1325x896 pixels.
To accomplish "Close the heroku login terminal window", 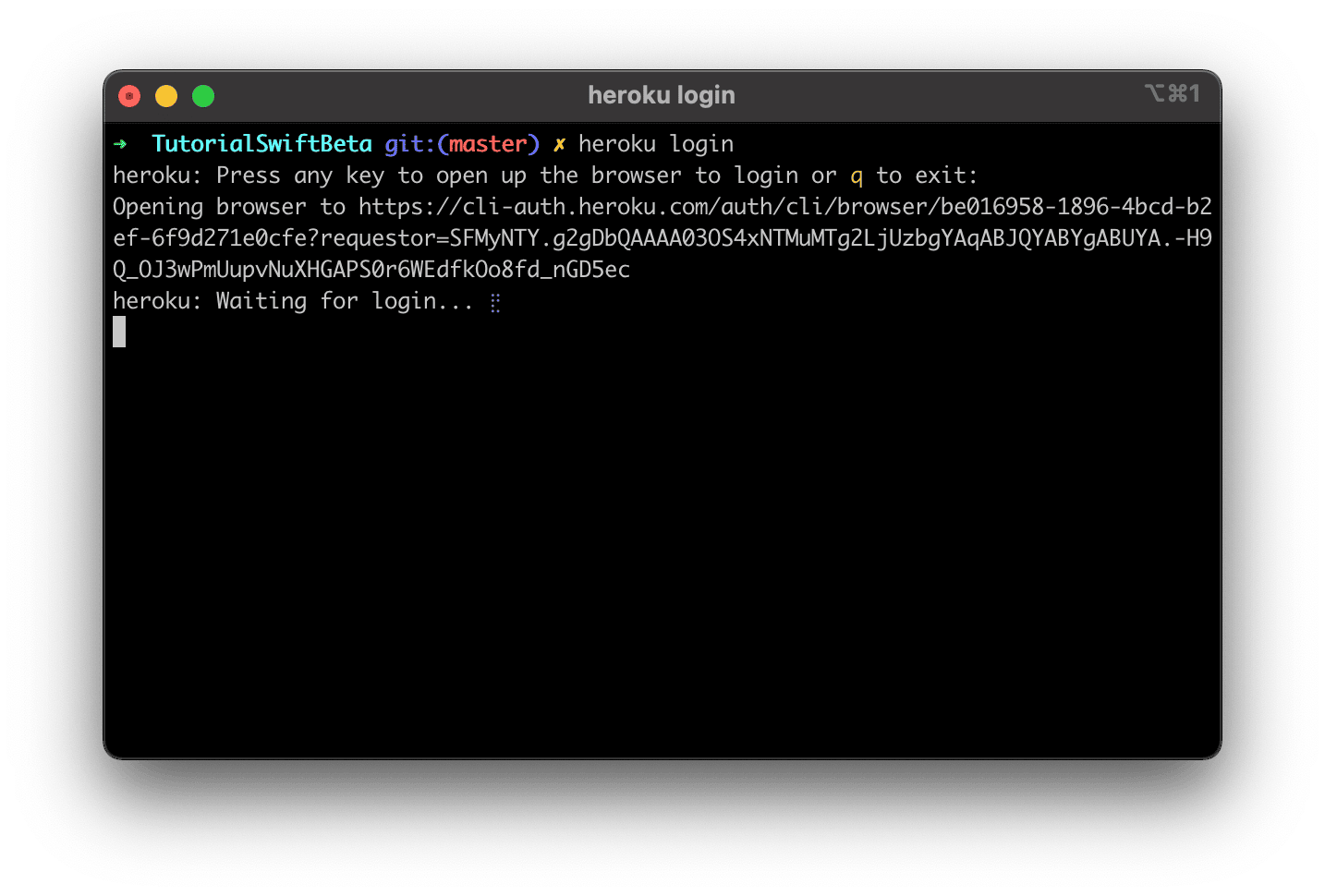I will 129,96.
